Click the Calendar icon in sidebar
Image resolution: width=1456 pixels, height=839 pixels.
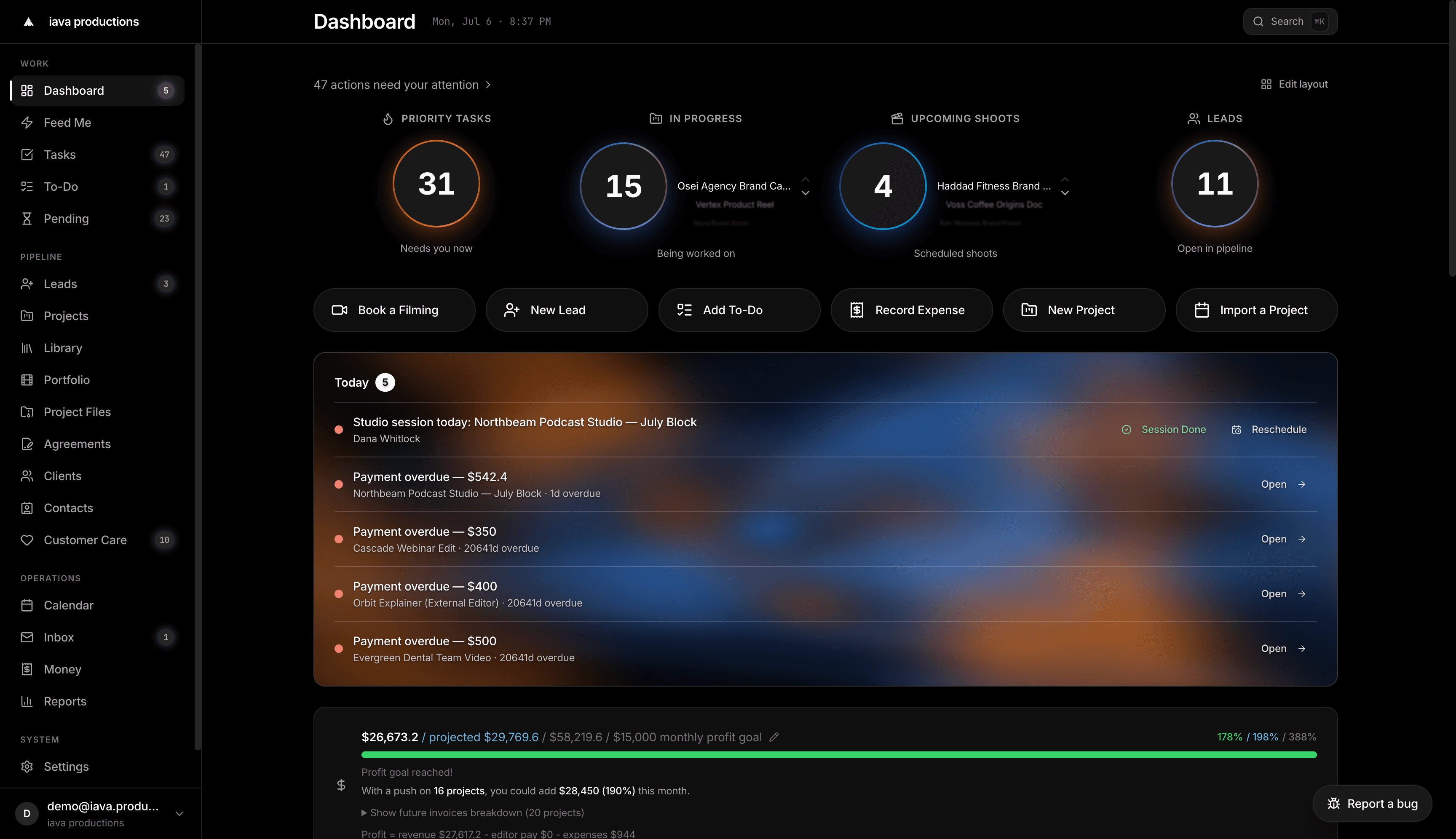pyautogui.click(x=27, y=605)
